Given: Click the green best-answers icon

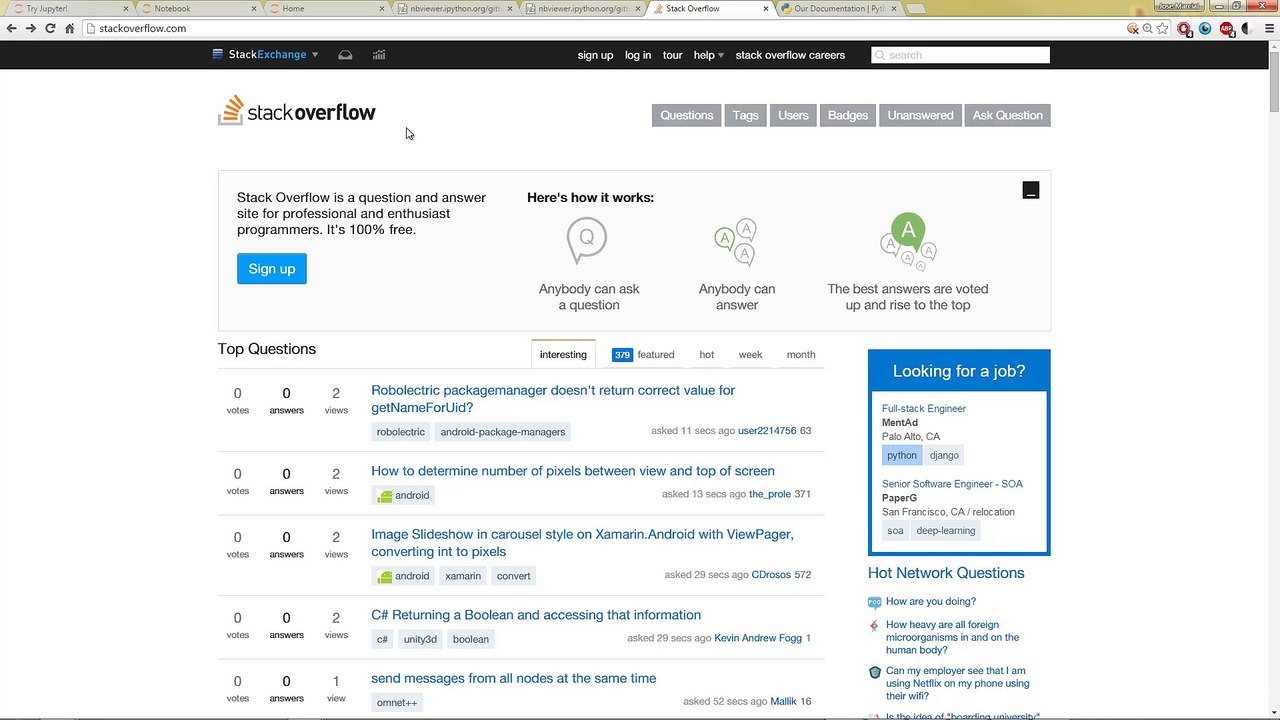Looking at the screenshot, I should 908,241.
